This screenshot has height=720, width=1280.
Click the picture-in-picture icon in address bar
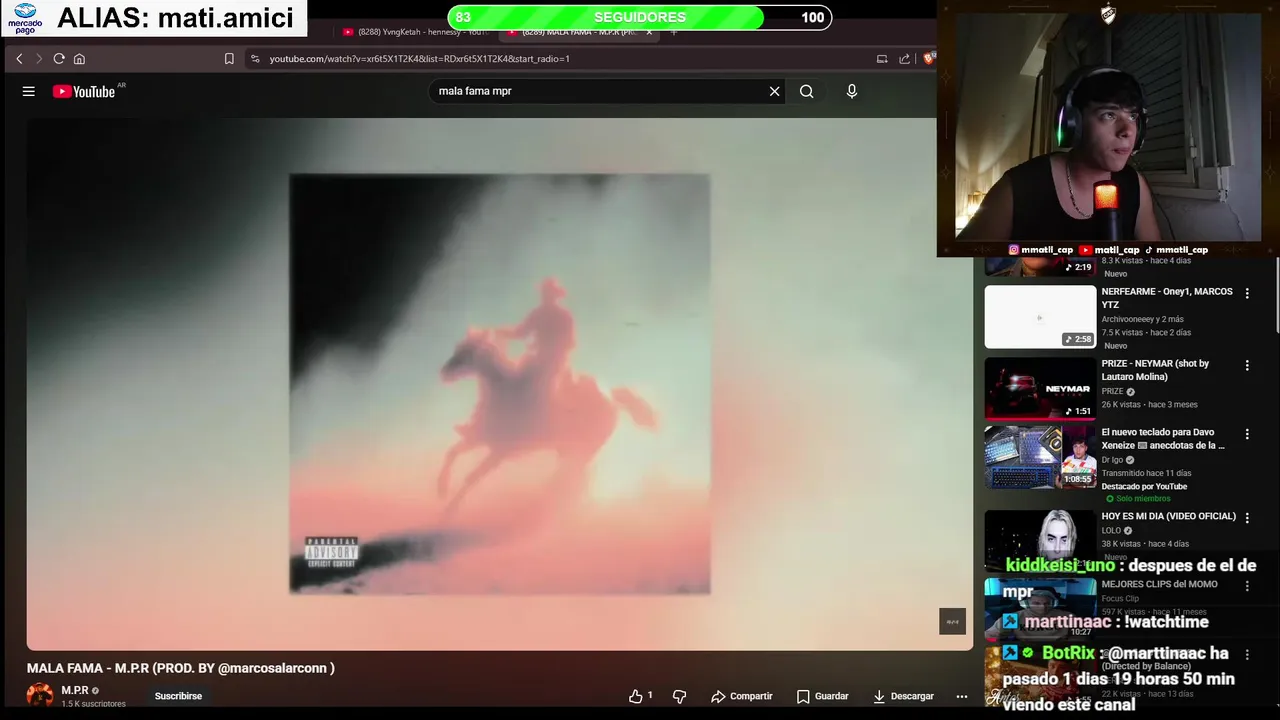pyautogui.click(x=882, y=59)
